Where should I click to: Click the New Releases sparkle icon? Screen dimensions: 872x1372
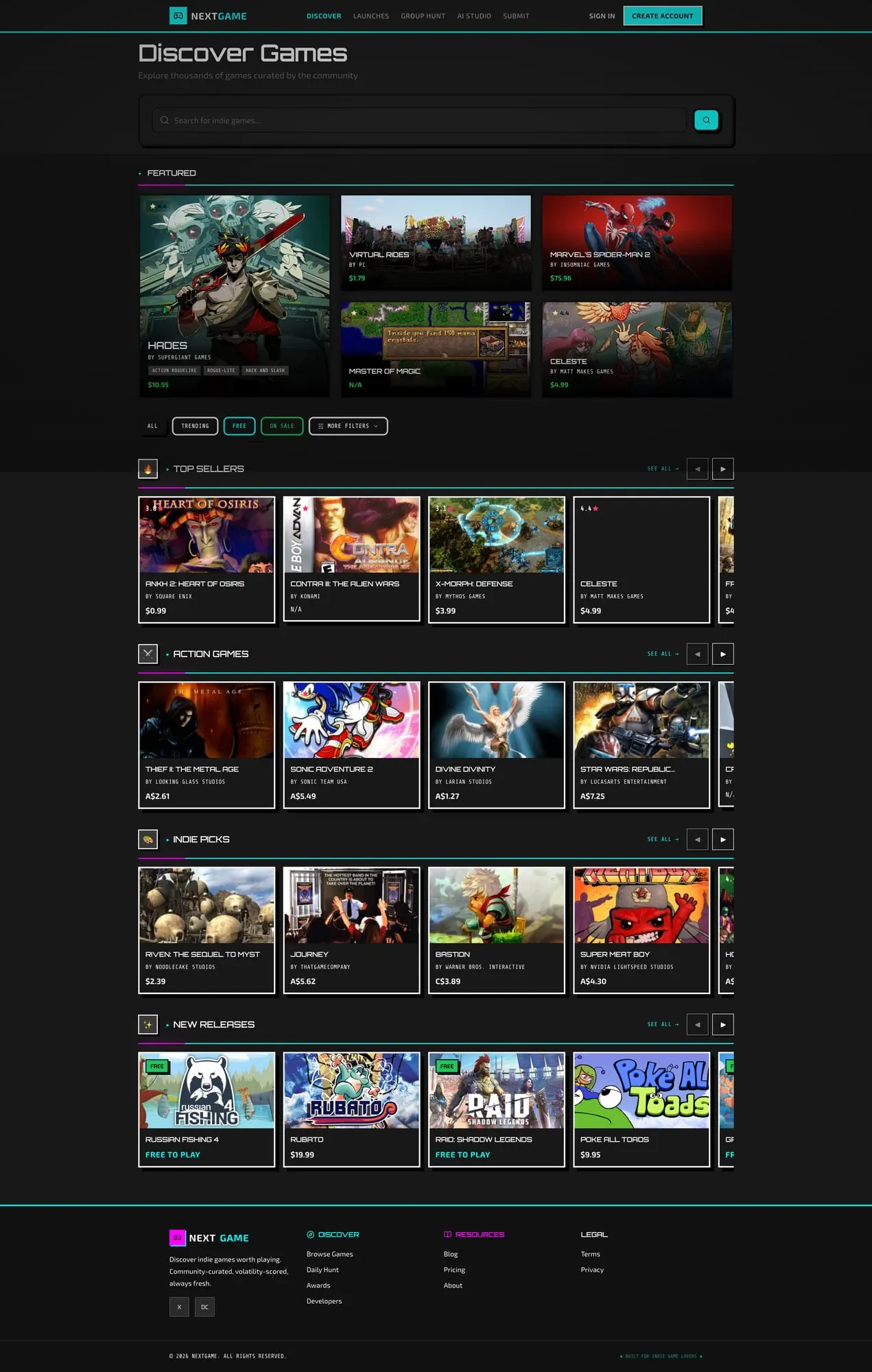pos(148,1024)
